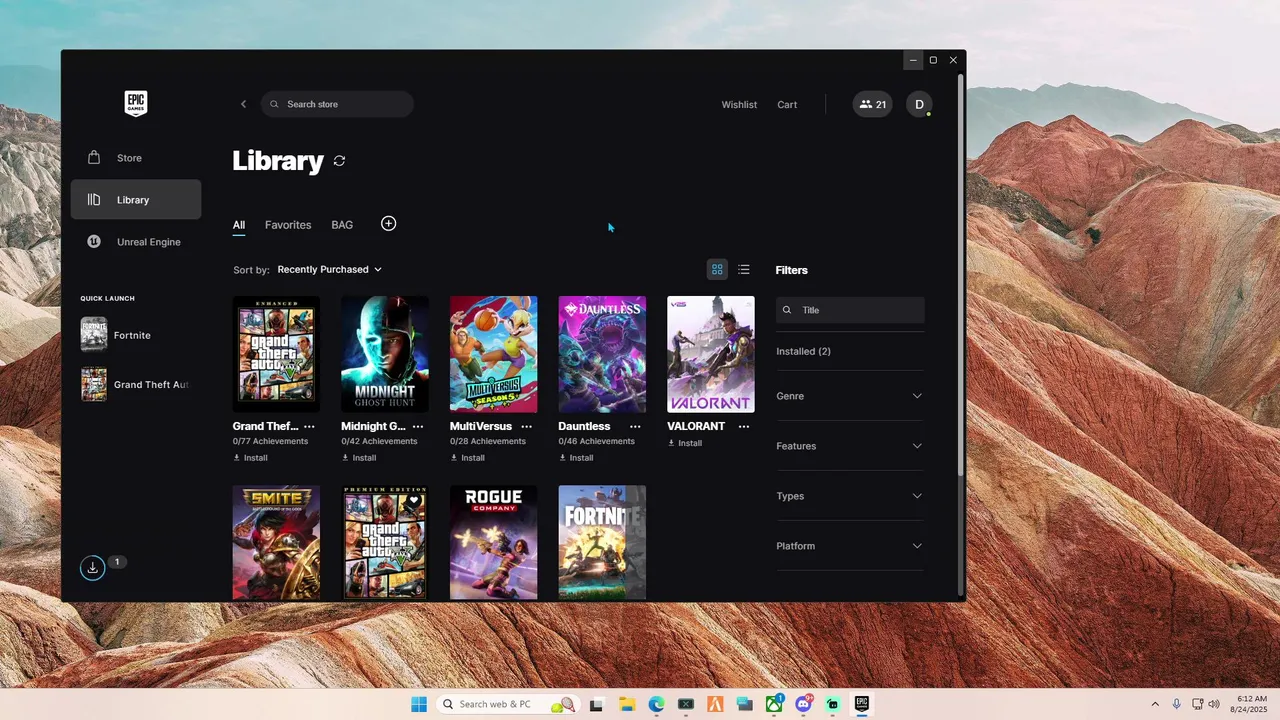Switch to the Favorites tab
The width and height of the screenshot is (1280, 720).
coord(288,225)
